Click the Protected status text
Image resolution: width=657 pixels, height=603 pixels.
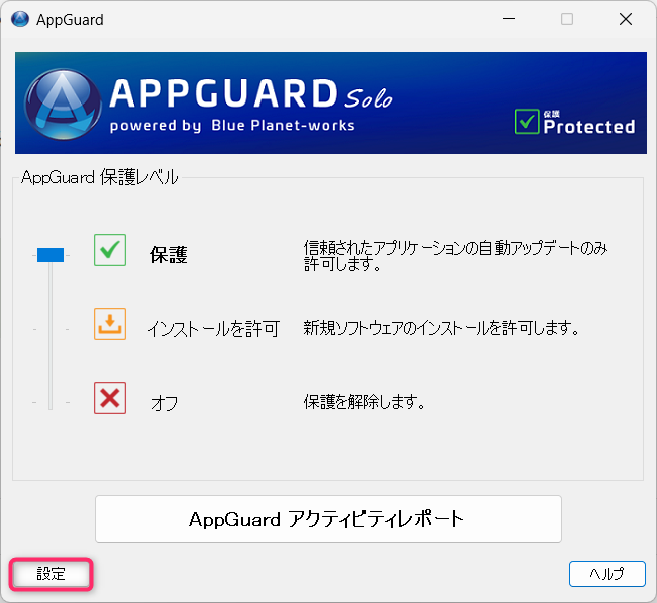pos(589,126)
